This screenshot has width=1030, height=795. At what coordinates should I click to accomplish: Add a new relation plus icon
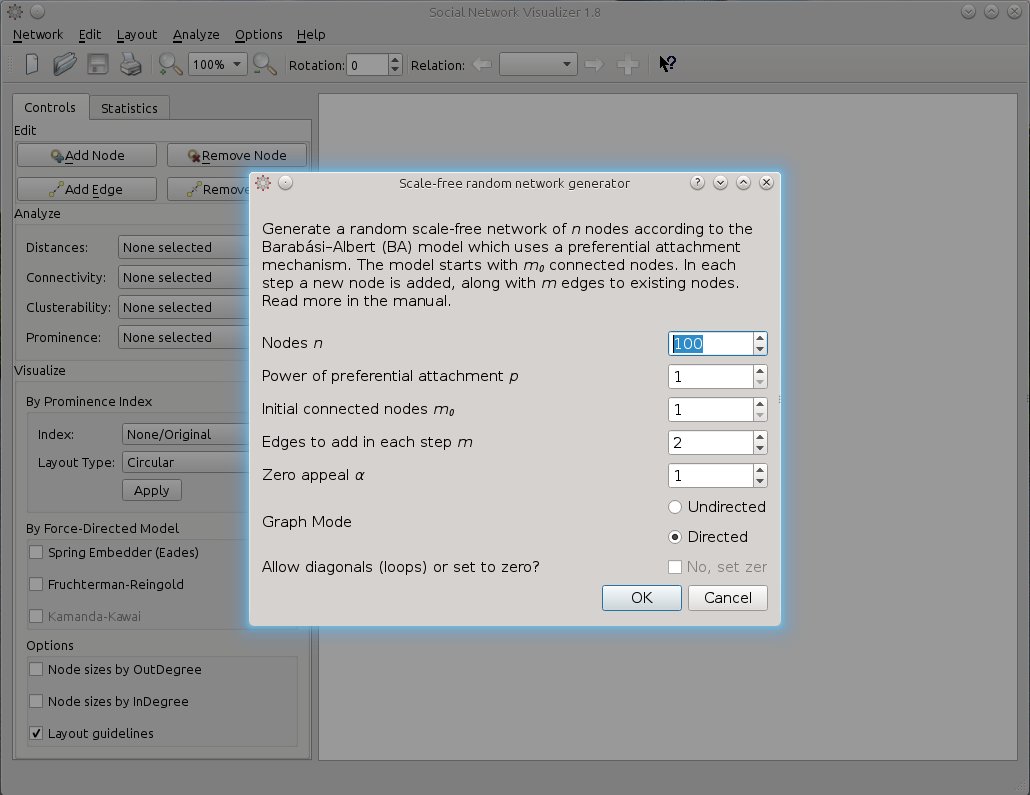coord(627,64)
